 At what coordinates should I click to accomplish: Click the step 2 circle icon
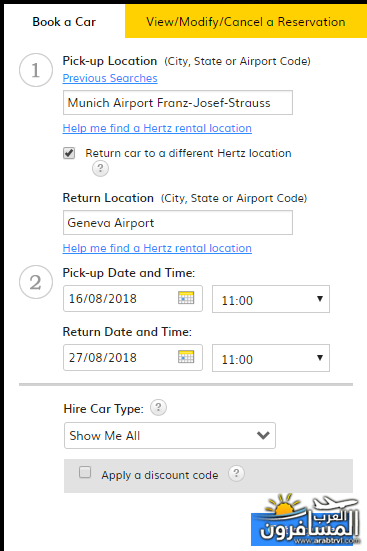click(x=36, y=282)
